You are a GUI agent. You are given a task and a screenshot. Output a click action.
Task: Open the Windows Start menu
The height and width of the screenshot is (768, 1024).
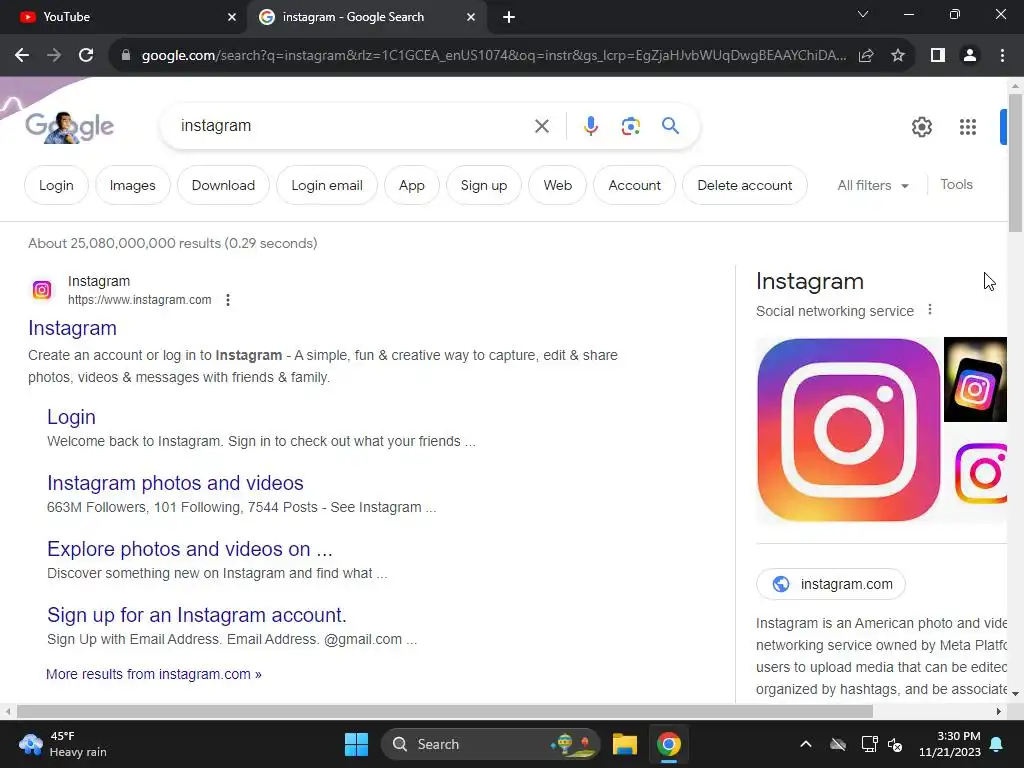[x=357, y=744]
